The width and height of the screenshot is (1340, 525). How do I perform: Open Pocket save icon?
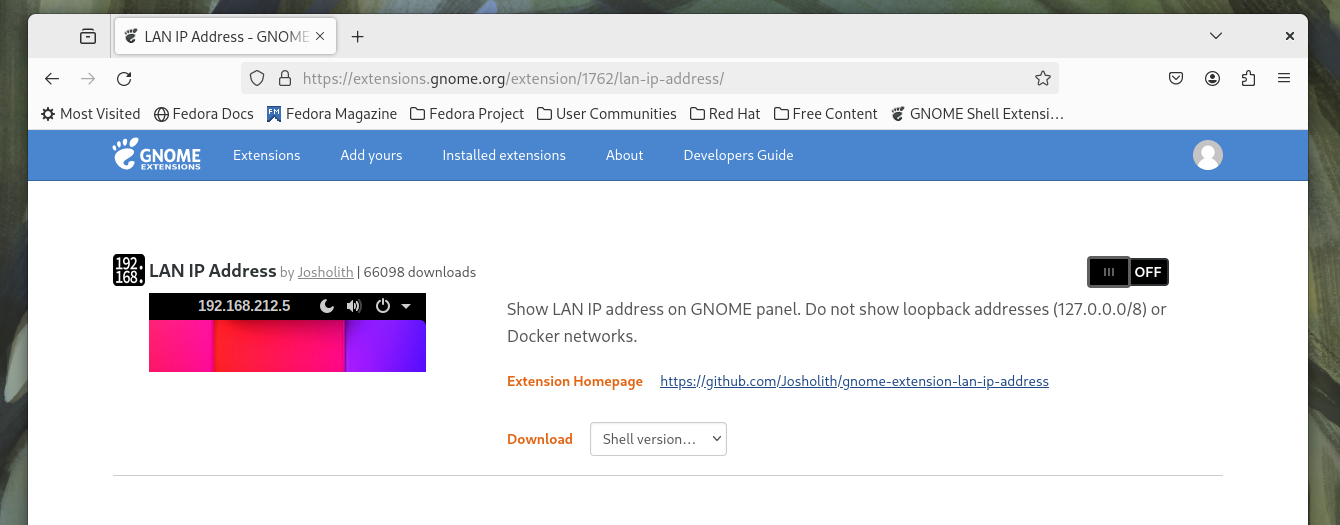coord(1177,78)
